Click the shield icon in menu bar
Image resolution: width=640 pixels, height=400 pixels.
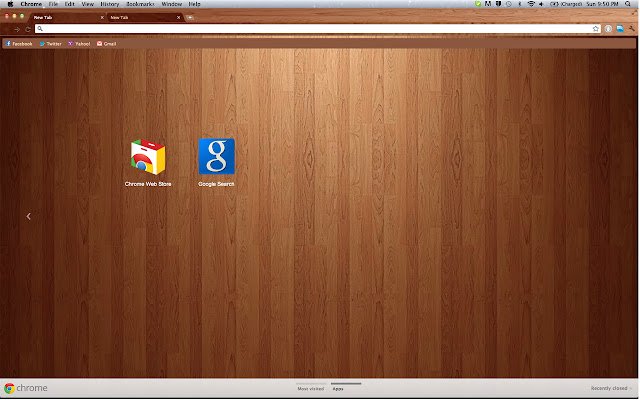point(498,4)
